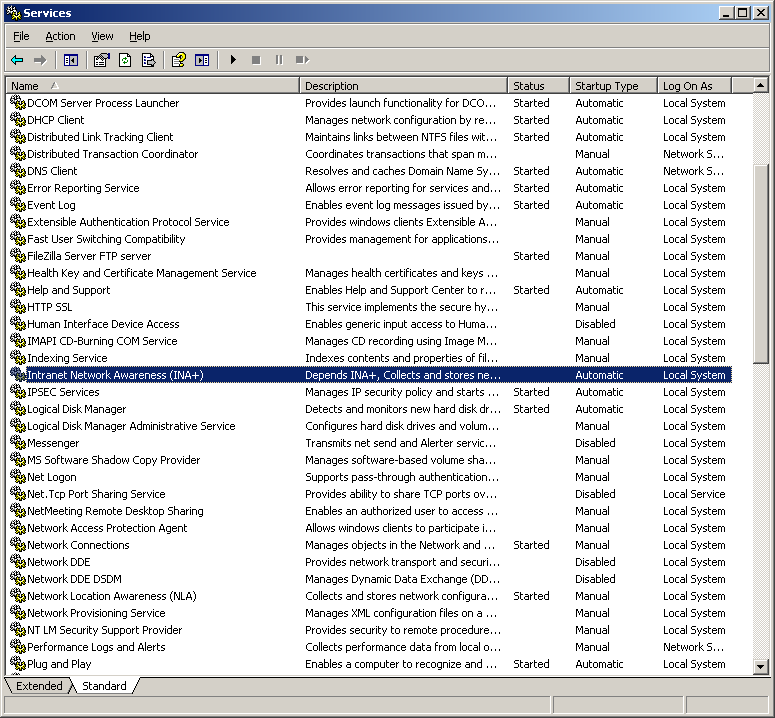Refresh the services list via toolbar
The height and width of the screenshot is (718, 775).
coord(125,60)
